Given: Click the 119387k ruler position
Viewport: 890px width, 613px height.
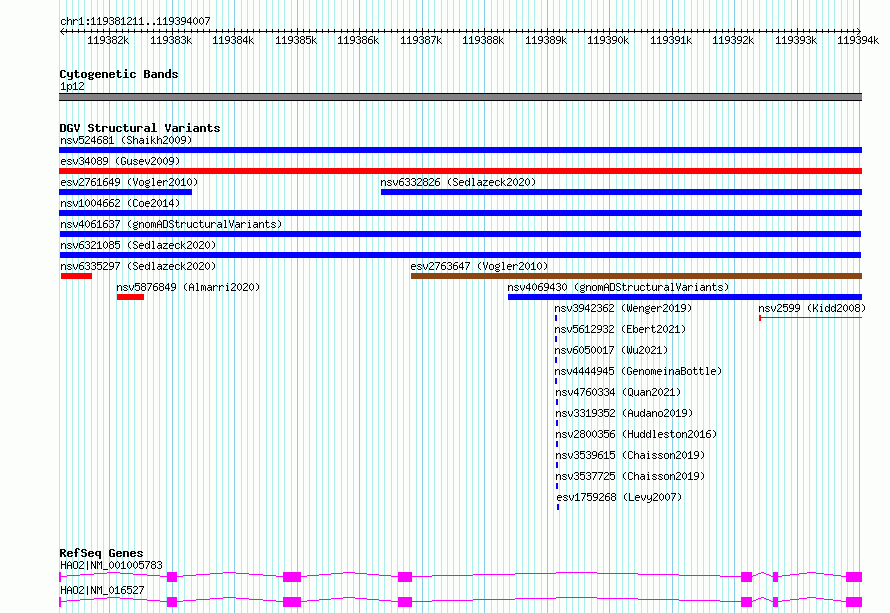Looking at the screenshot, I should click(421, 40).
